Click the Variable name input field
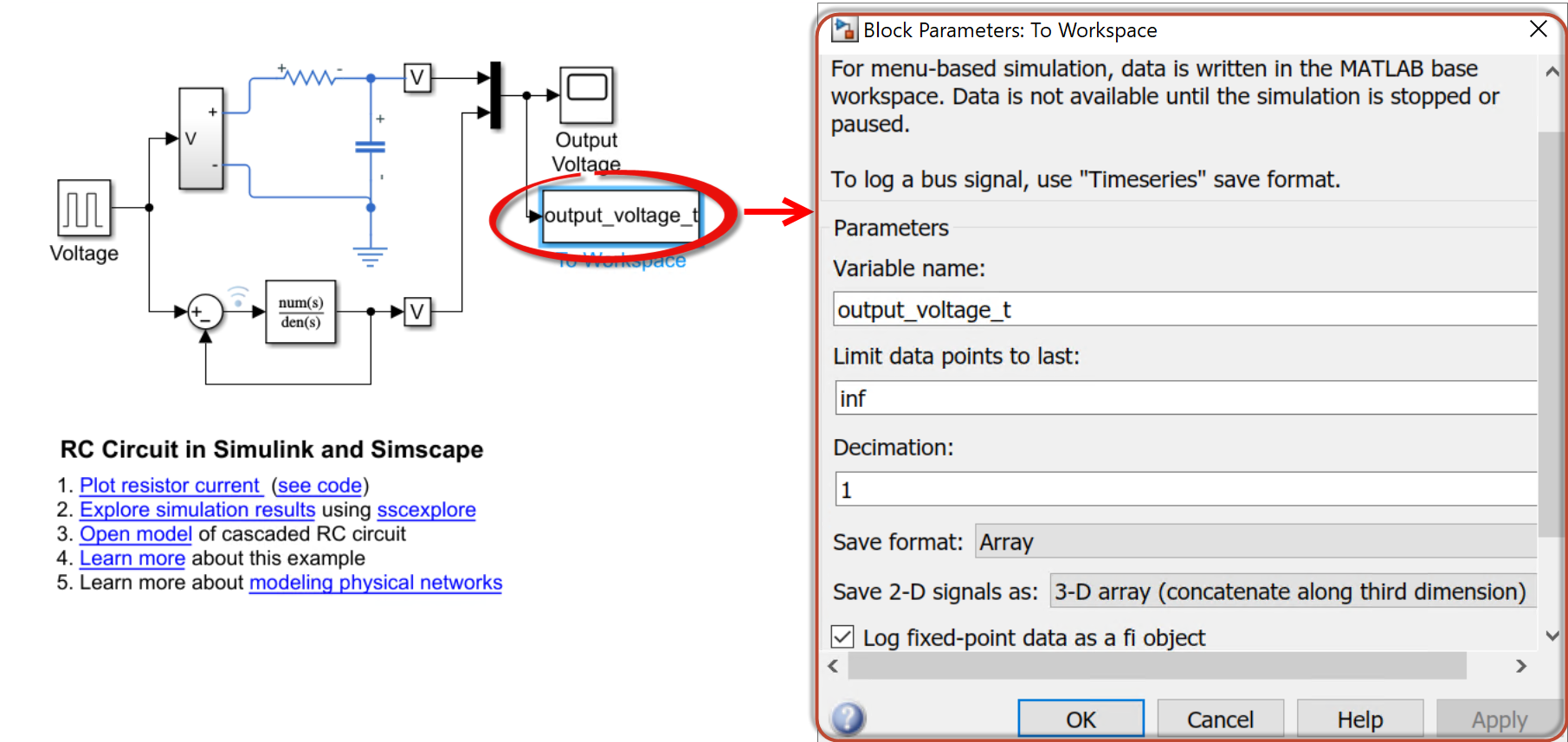This screenshot has width=1568, height=742. (1184, 310)
